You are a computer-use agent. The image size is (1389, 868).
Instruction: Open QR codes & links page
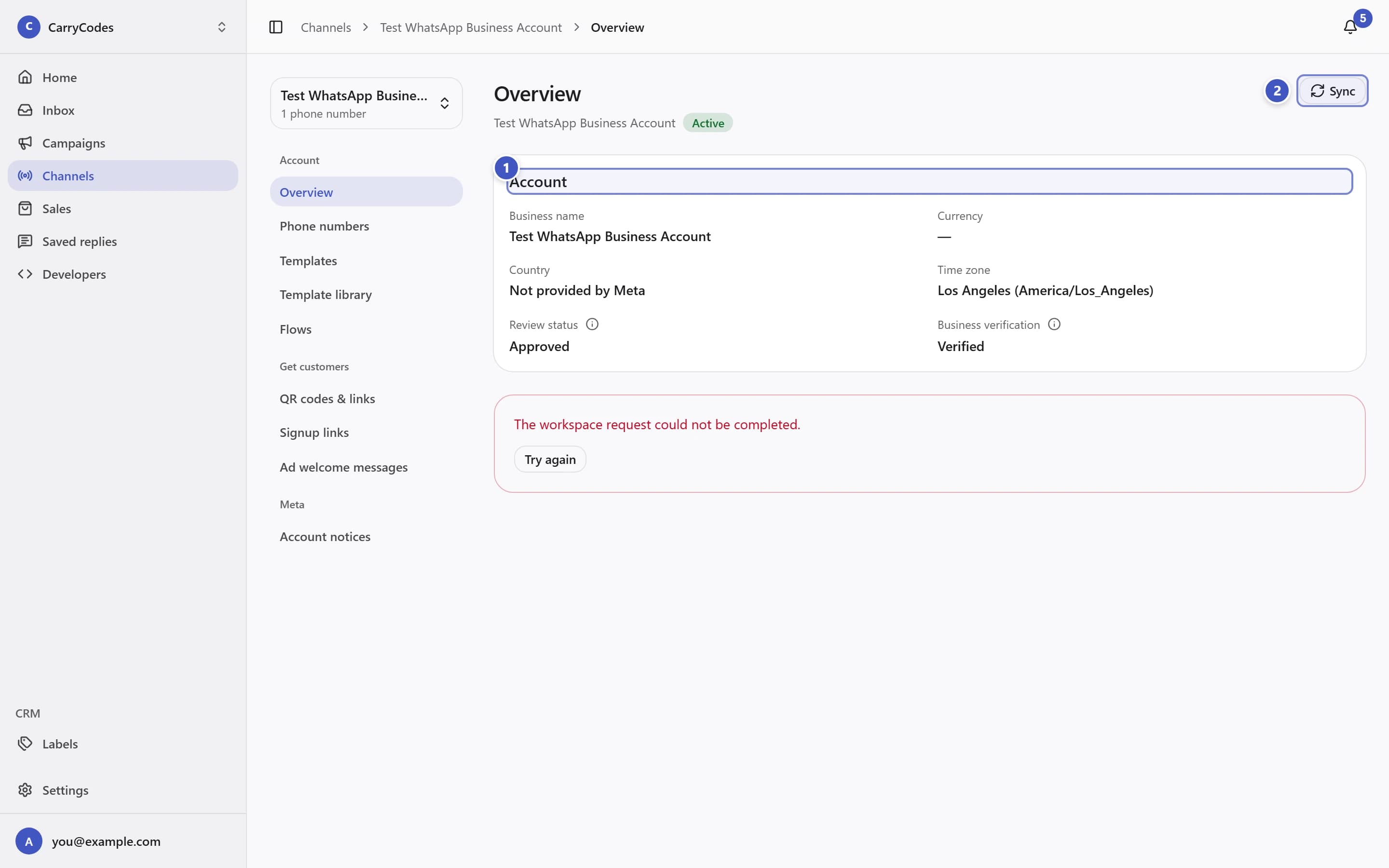[366, 398]
